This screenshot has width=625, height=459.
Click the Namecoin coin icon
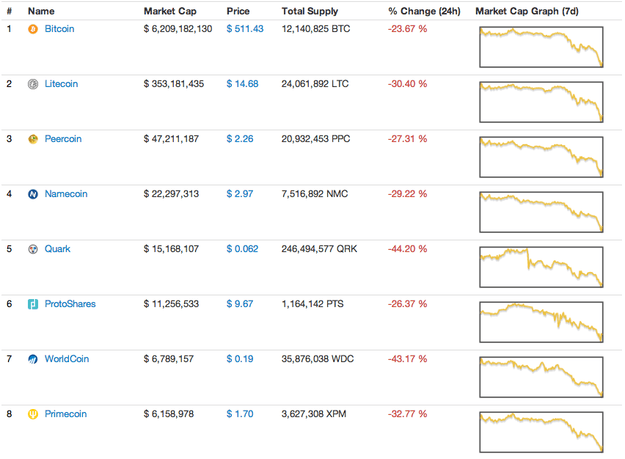(x=33, y=194)
